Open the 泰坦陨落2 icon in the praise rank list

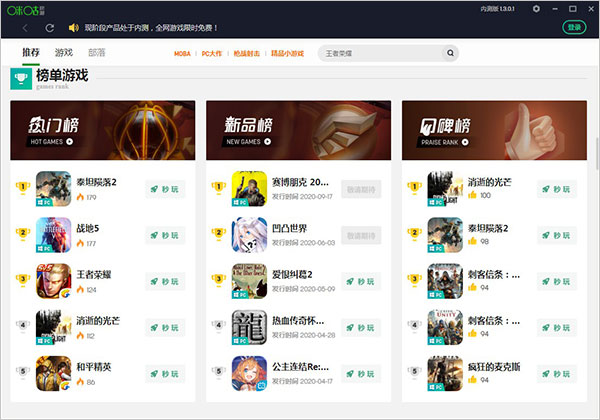click(x=445, y=235)
